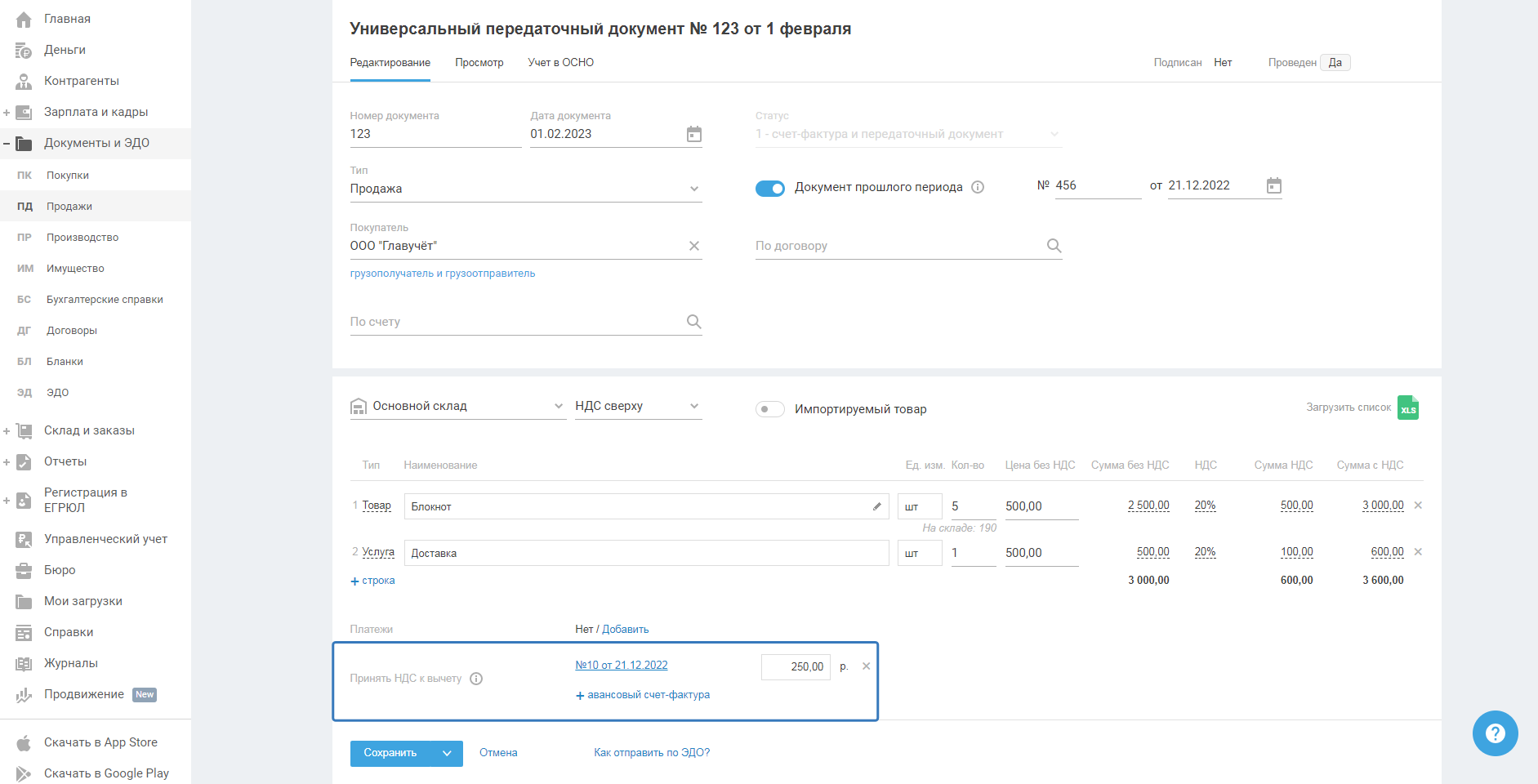Open the 'Основной склад' warehouse dropdown
The width and height of the screenshot is (1538, 784).
(559, 406)
